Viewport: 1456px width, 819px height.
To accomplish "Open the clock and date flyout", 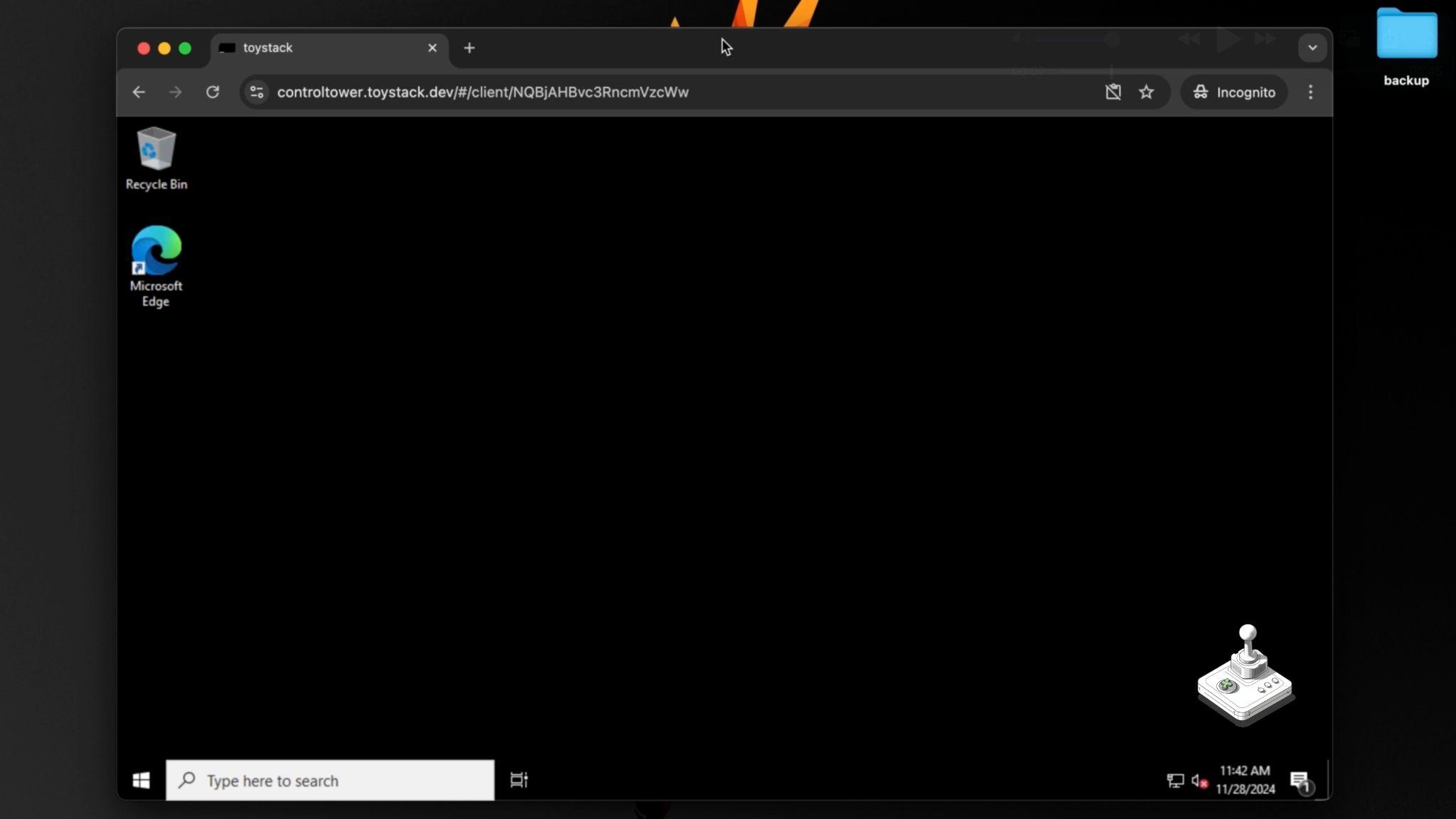I will [x=1245, y=780].
